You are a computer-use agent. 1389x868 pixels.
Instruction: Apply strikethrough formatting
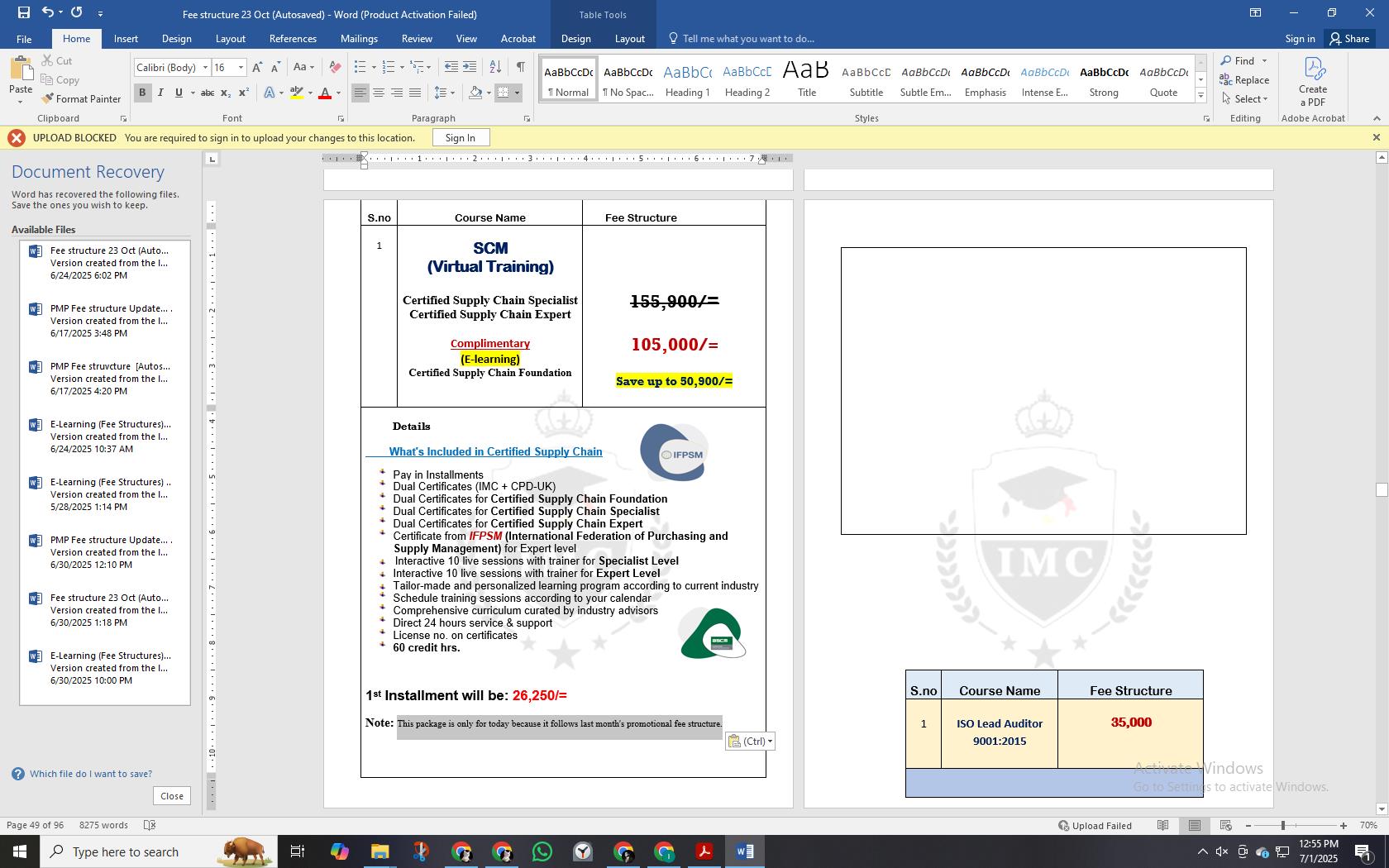(x=208, y=93)
